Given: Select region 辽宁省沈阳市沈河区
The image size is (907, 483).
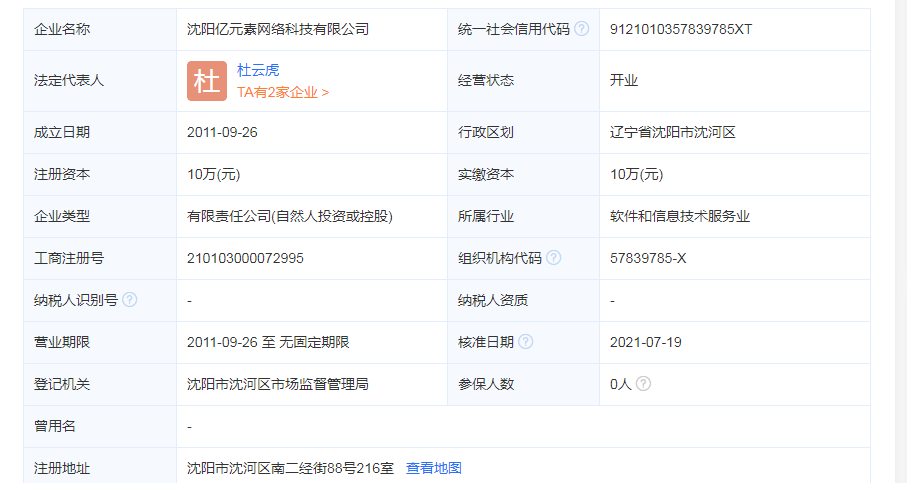Looking at the screenshot, I should 673,132.
